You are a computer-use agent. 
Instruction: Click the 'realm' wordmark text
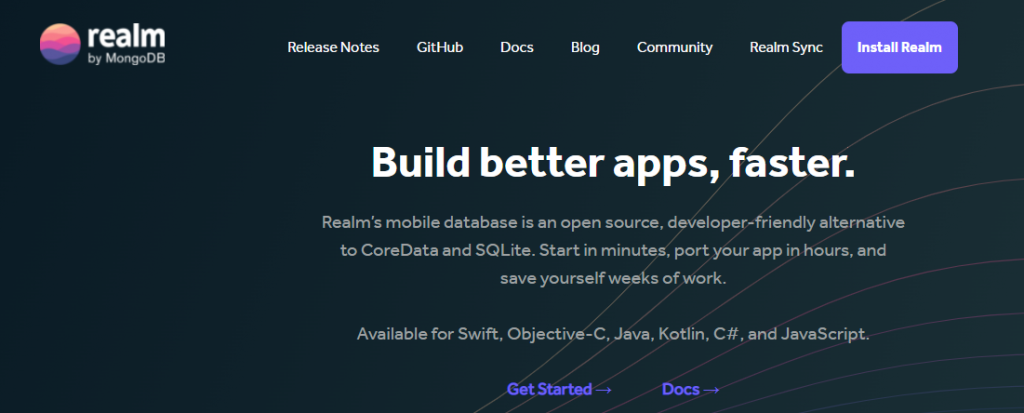pyautogui.click(x=126, y=37)
